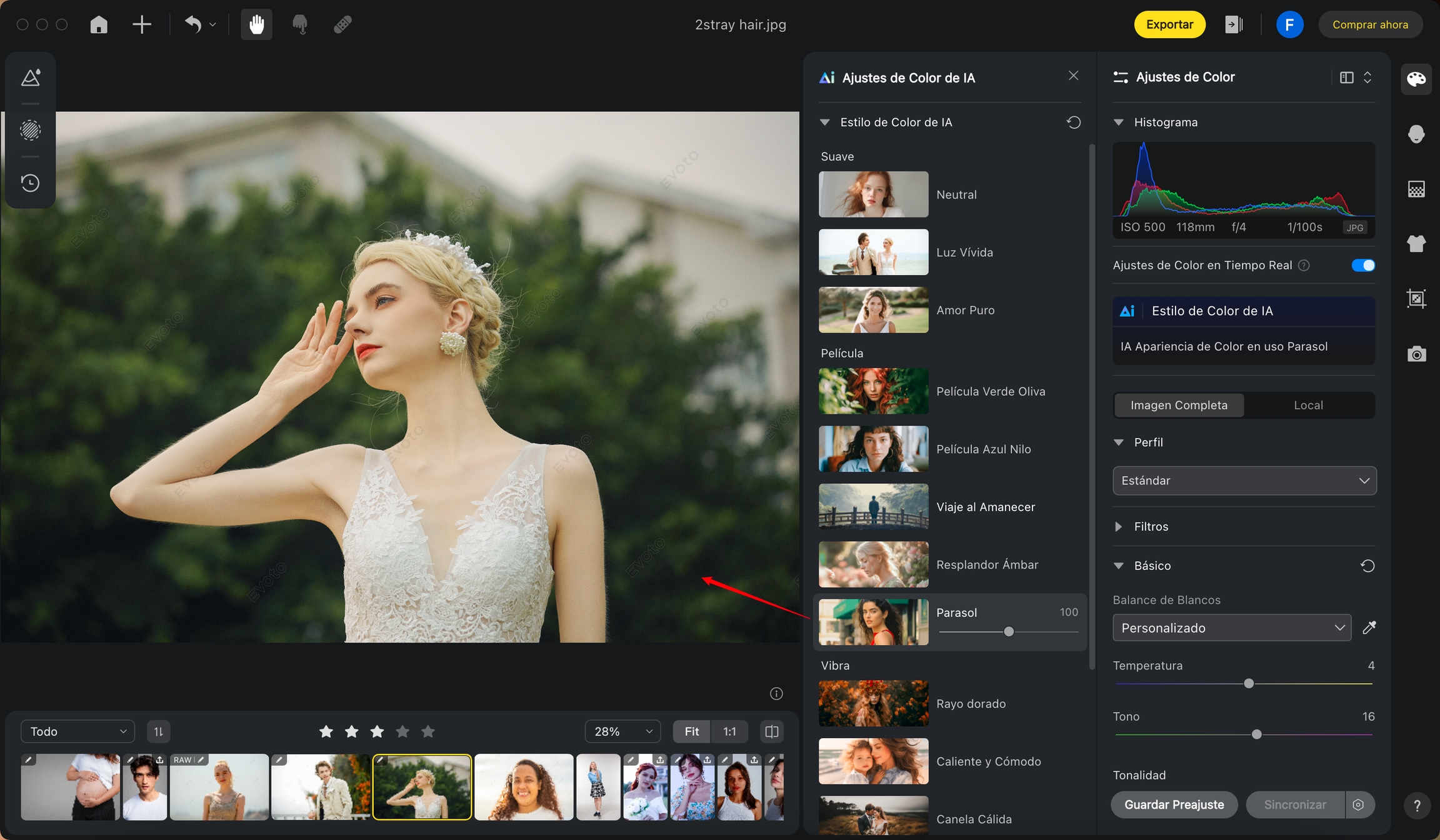The height and width of the screenshot is (840, 1440).
Task: Pick white balance with eyedropper
Action: click(1369, 627)
